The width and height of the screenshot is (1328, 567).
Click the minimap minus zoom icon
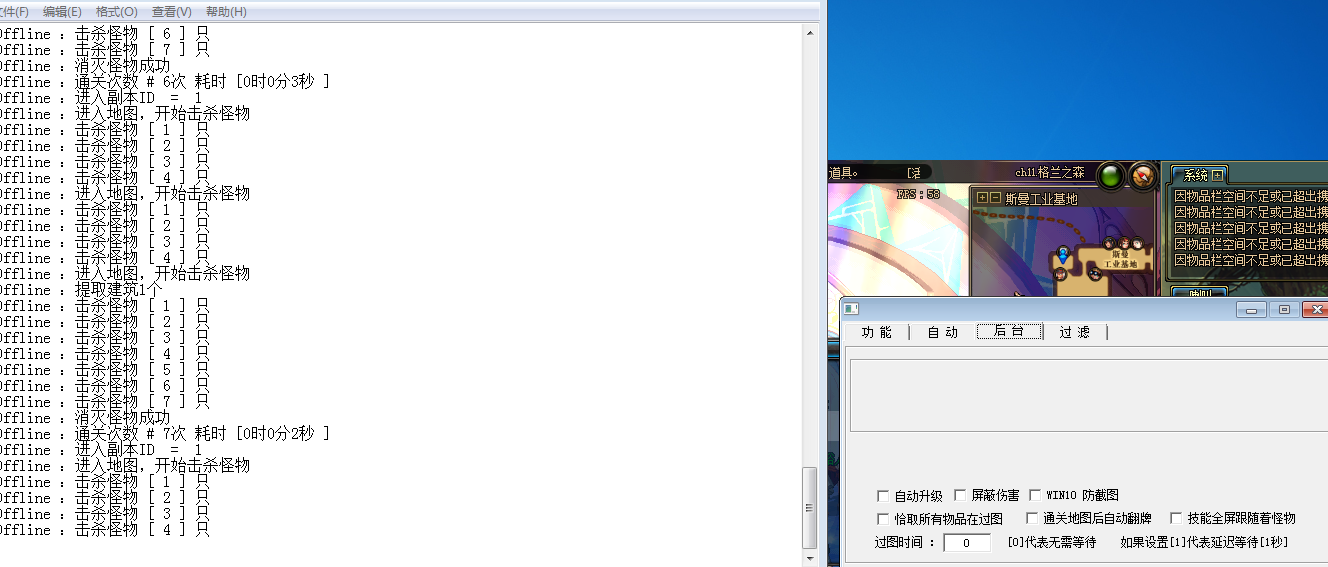[995, 198]
